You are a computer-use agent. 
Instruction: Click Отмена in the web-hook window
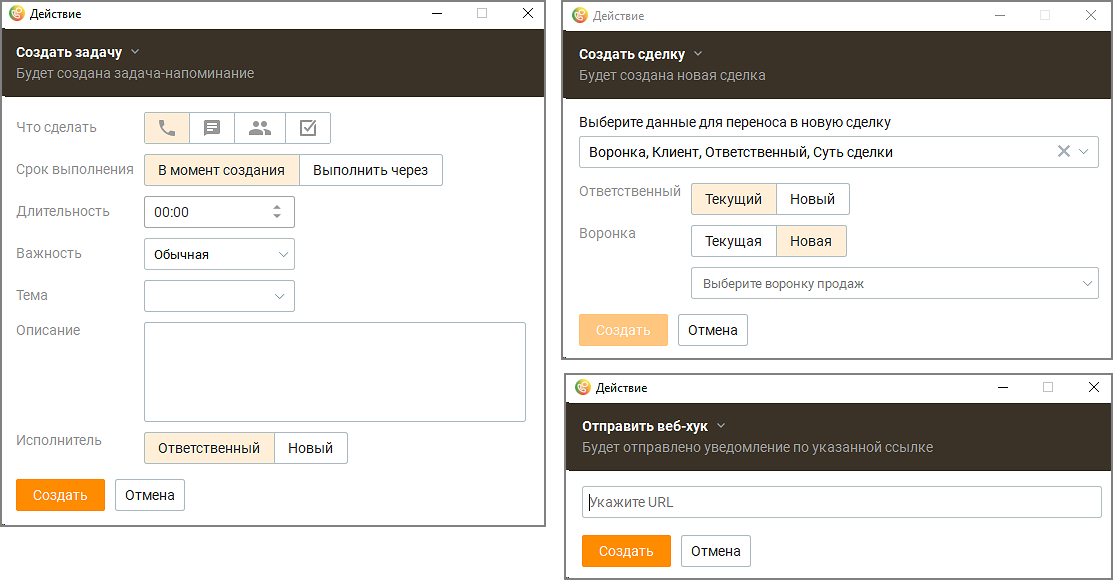tap(715, 551)
